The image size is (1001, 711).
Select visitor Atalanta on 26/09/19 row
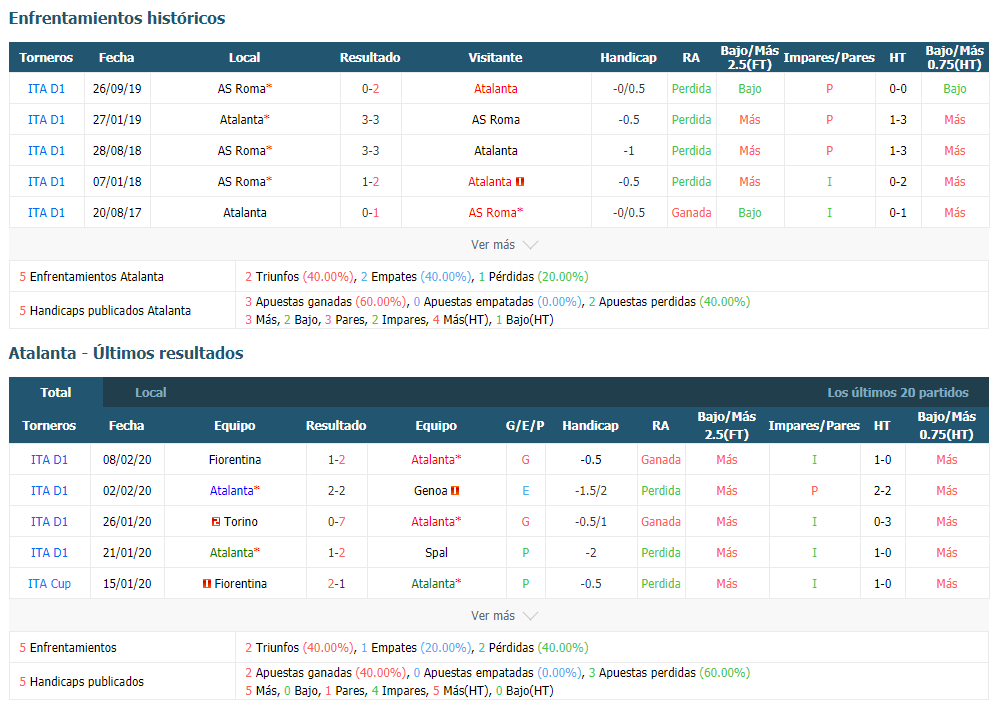(x=495, y=89)
